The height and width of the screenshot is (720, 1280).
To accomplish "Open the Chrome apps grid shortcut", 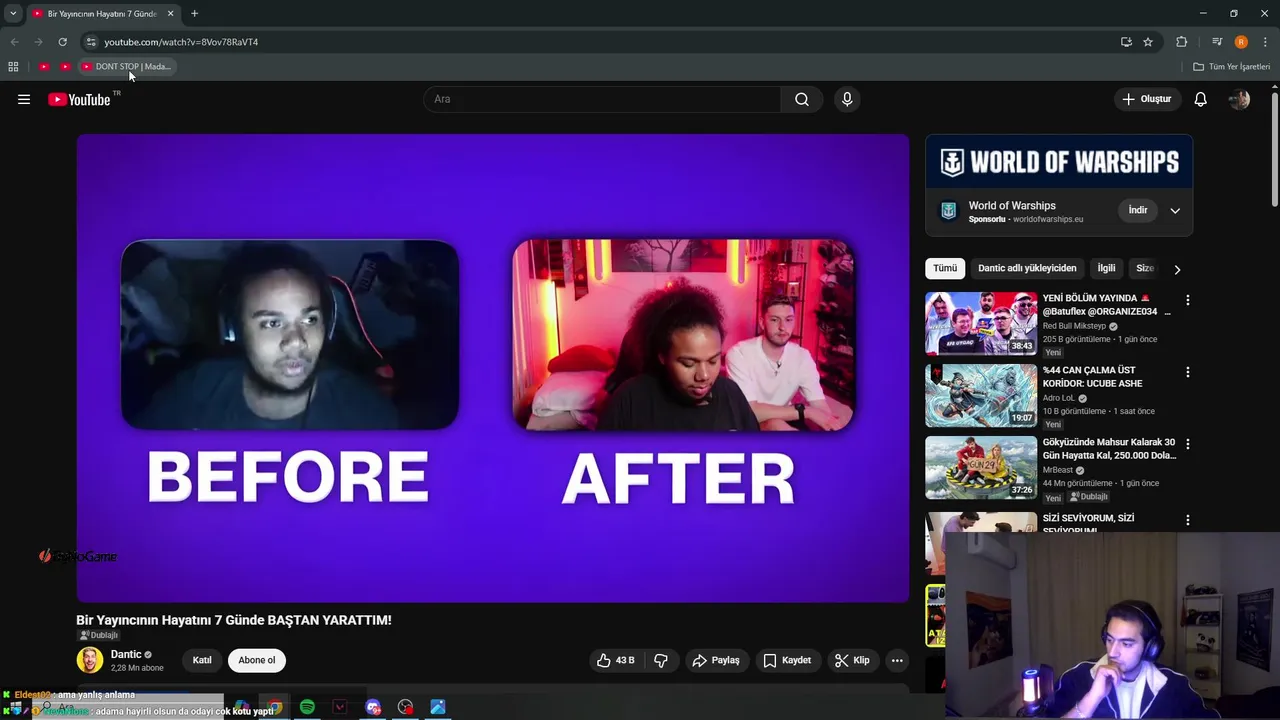I will pyautogui.click(x=13, y=67).
